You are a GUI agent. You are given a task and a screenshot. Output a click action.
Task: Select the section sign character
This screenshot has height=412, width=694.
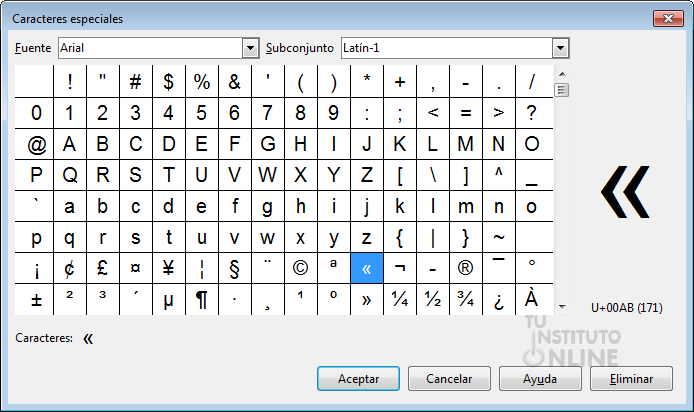click(x=234, y=268)
